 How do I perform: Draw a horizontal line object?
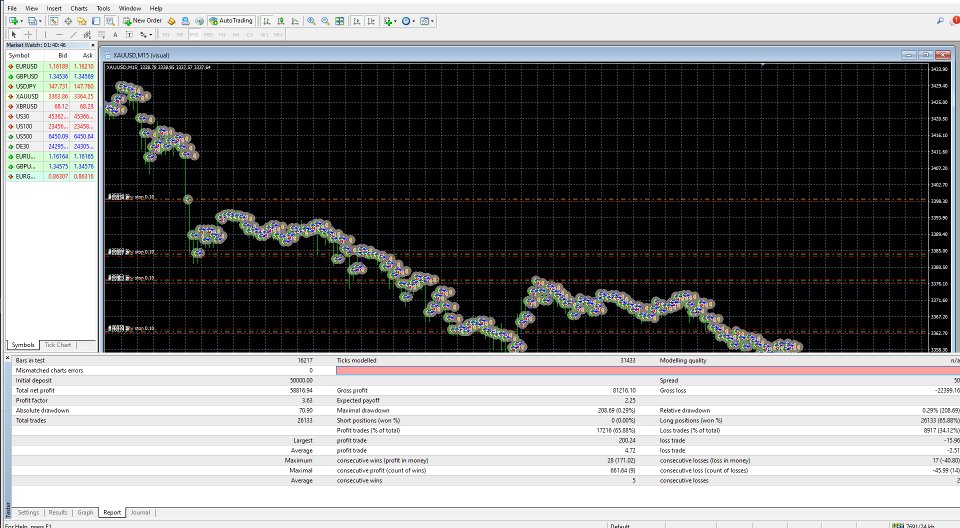(59, 34)
